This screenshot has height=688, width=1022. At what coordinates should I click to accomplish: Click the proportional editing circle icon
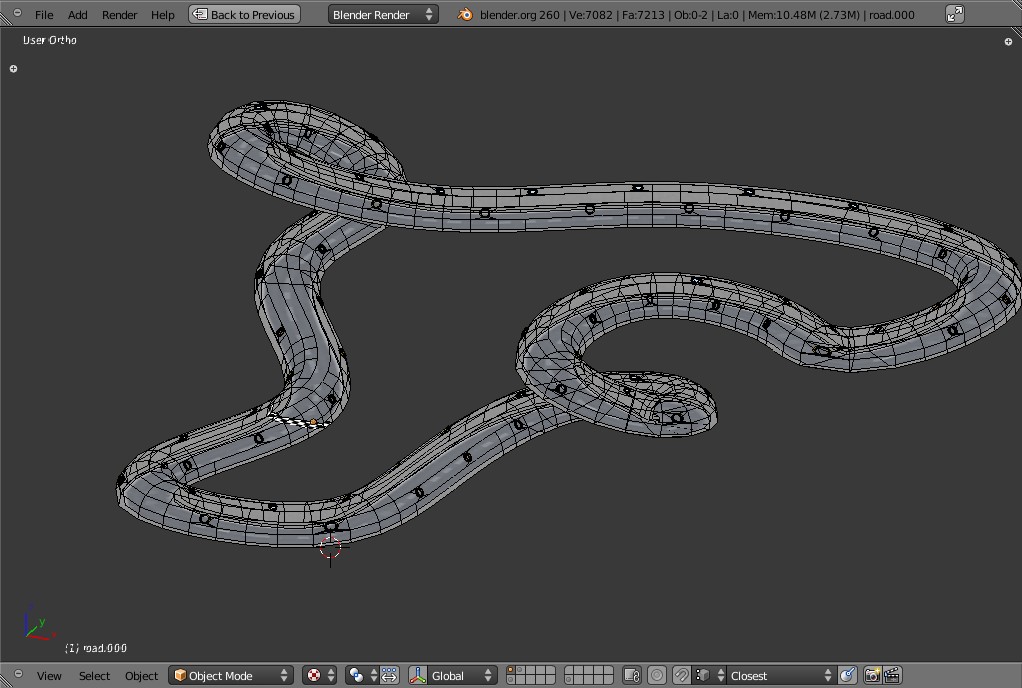657,676
